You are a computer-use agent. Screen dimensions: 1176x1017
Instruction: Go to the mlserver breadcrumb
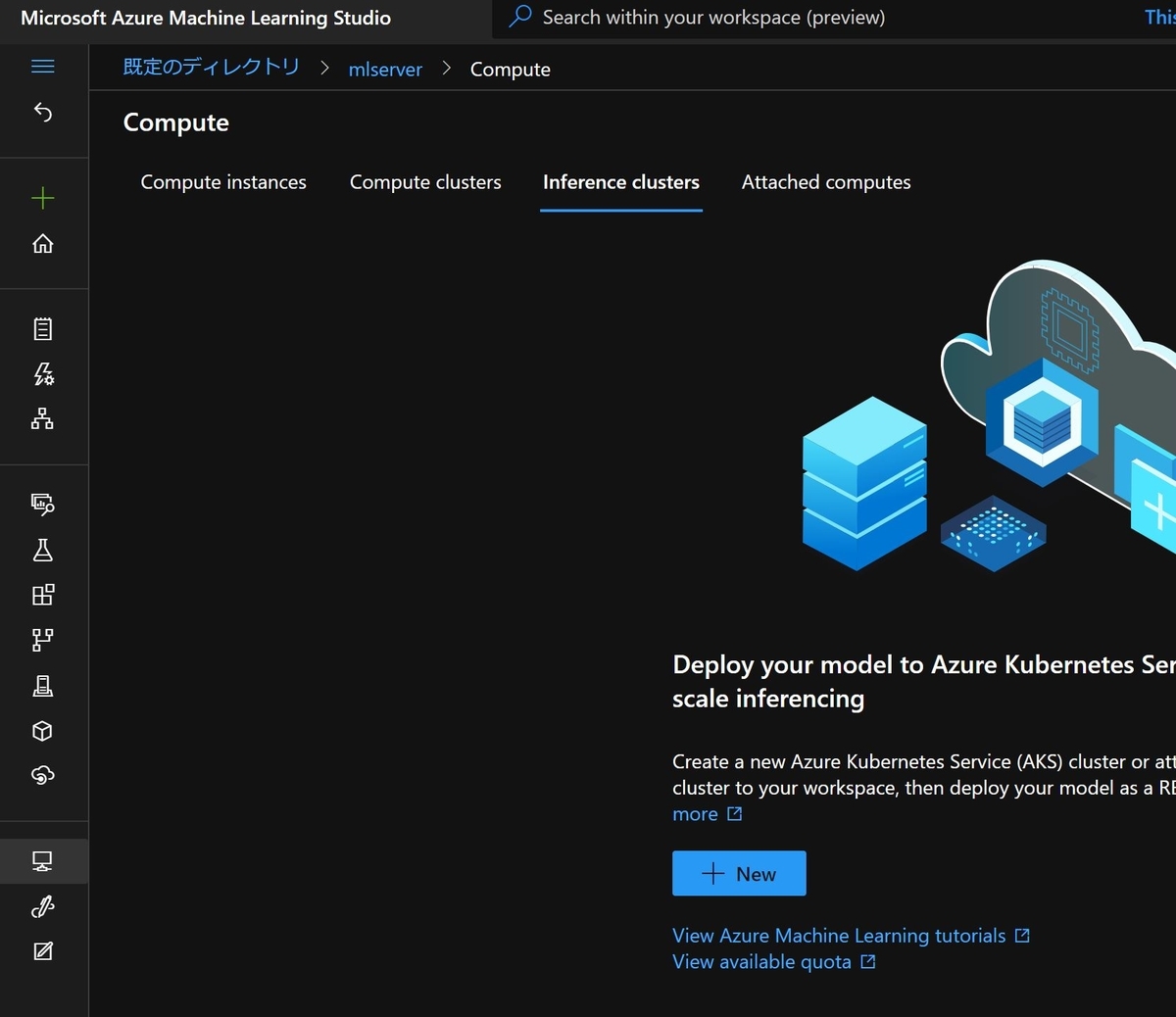tap(385, 70)
